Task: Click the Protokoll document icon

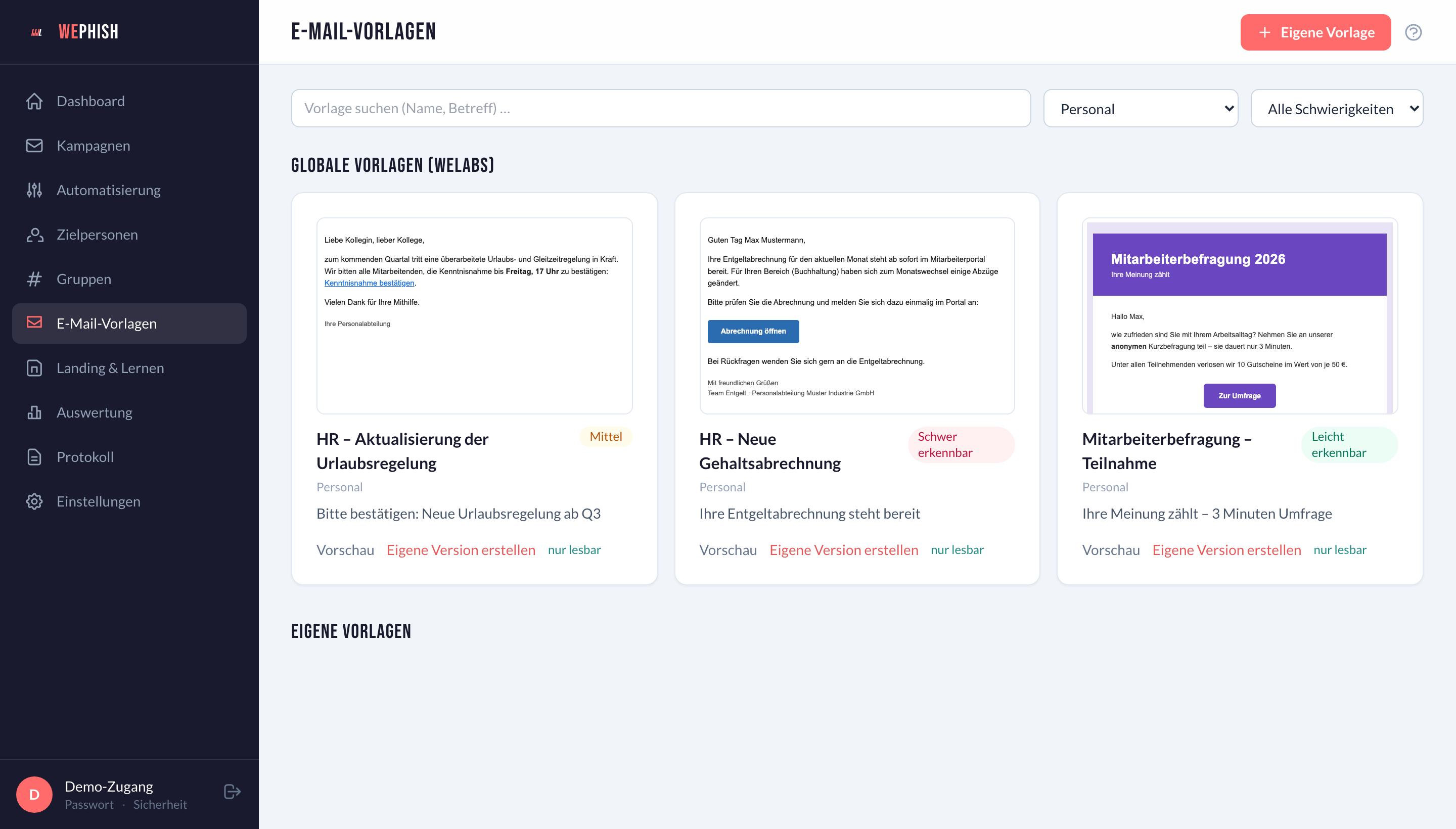Action: coord(34,456)
